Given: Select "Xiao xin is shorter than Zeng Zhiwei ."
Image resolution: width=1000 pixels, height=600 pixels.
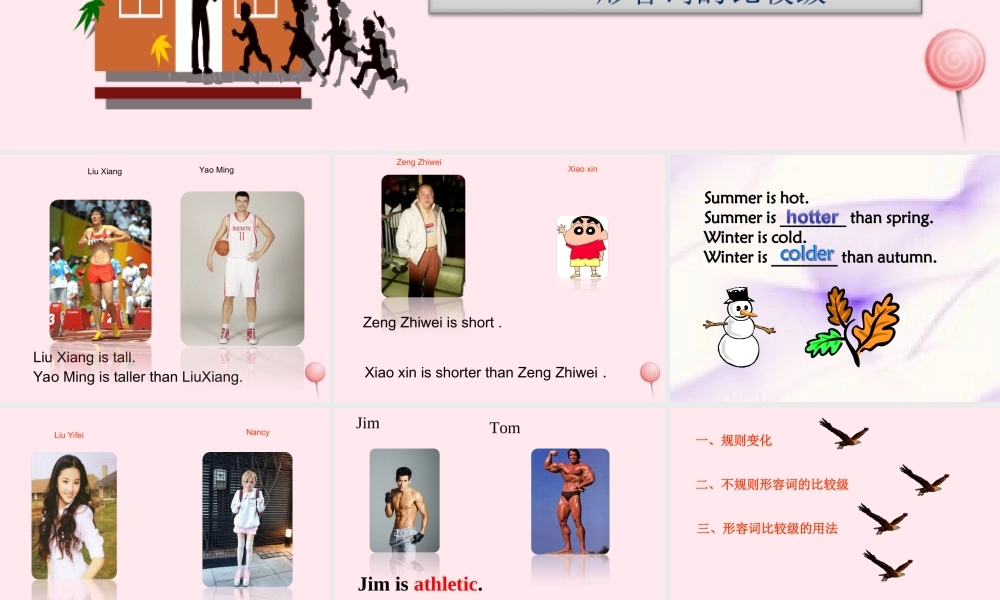Looking at the screenshot, I should (x=485, y=372).
